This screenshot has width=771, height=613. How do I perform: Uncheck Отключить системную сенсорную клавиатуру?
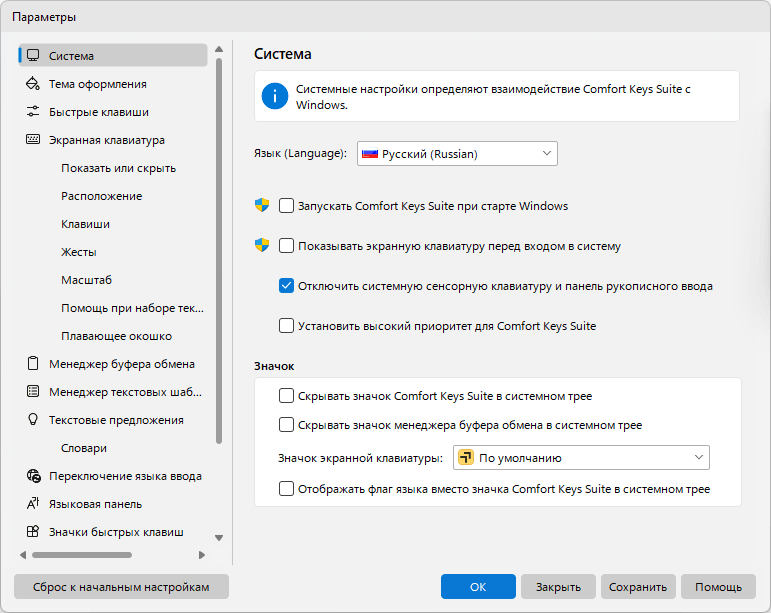[286, 286]
